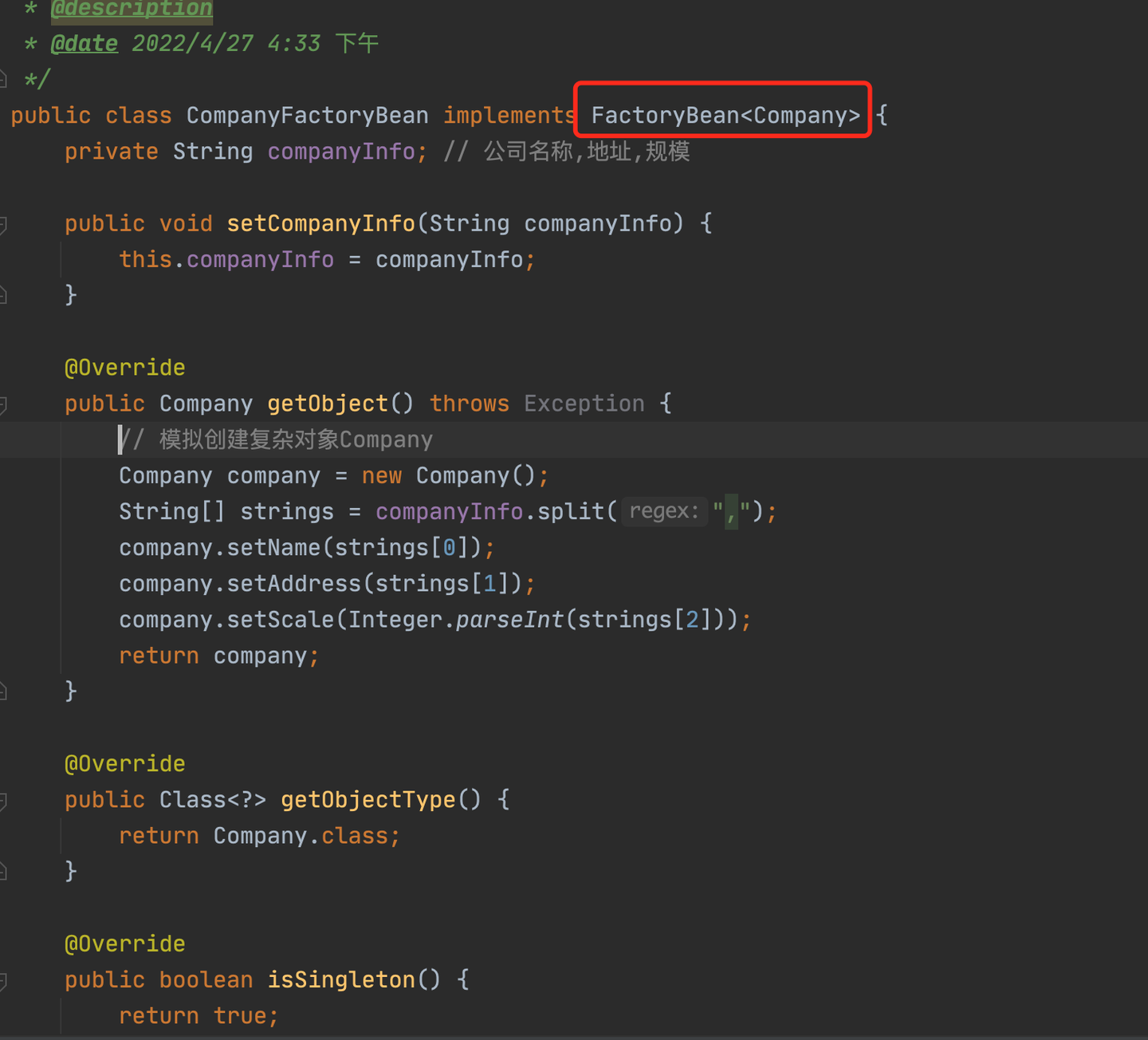The image size is (1148, 1040).
Task: Click the throws keyword
Action: (469, 404)
